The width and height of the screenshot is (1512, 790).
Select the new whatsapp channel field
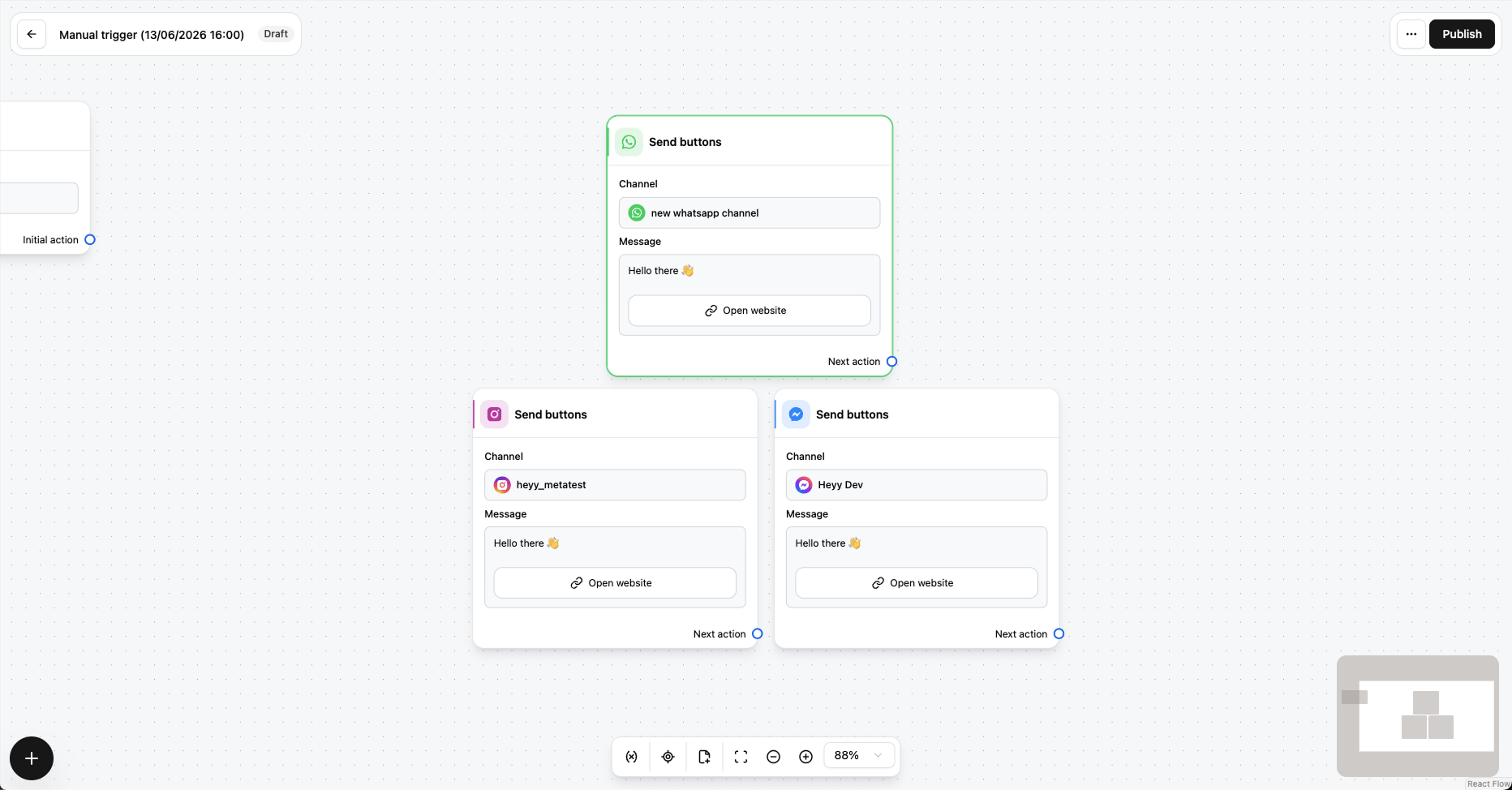point(750,213)
